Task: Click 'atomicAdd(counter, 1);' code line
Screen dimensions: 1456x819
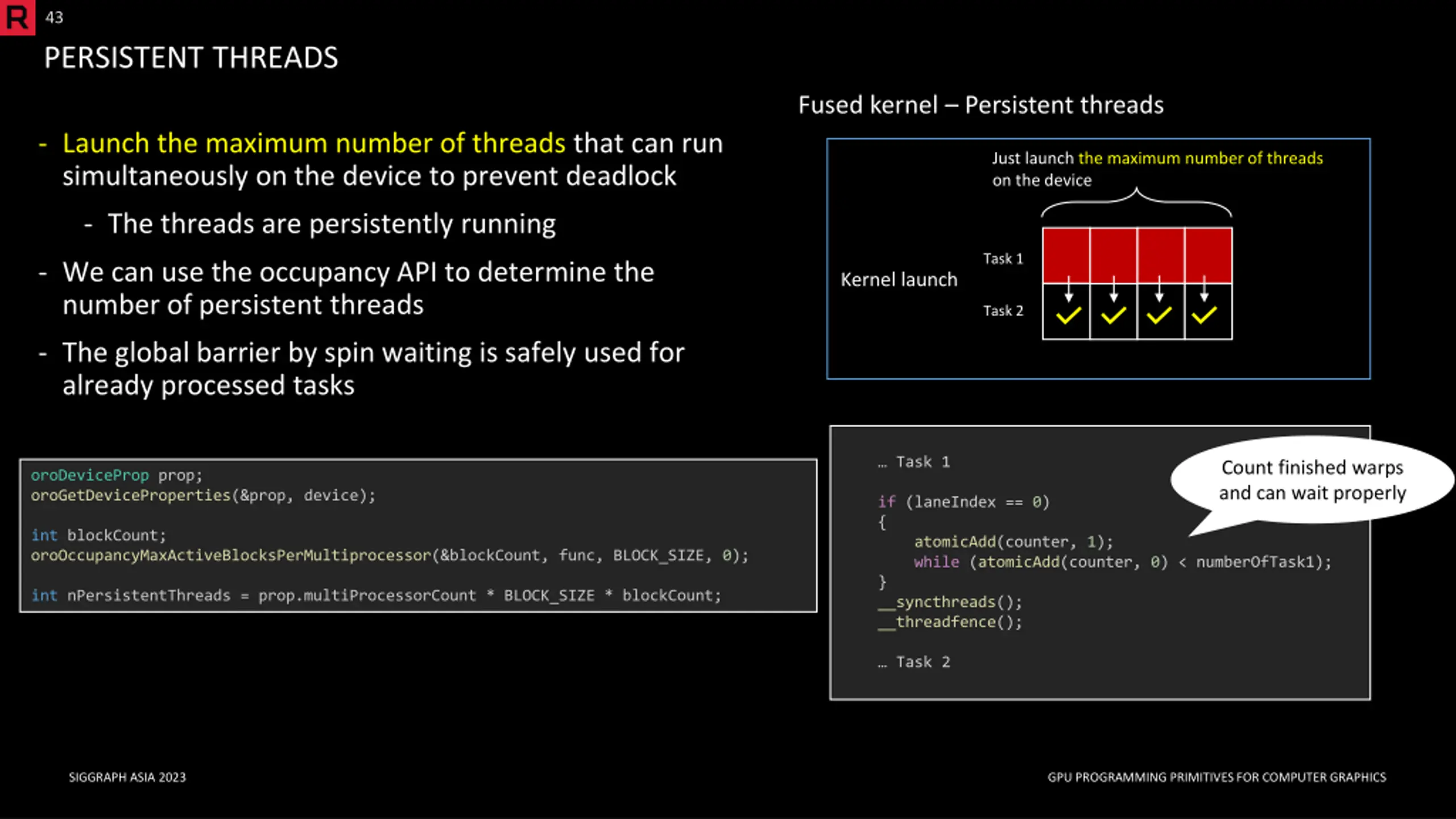Action: tap(1014, 541)
